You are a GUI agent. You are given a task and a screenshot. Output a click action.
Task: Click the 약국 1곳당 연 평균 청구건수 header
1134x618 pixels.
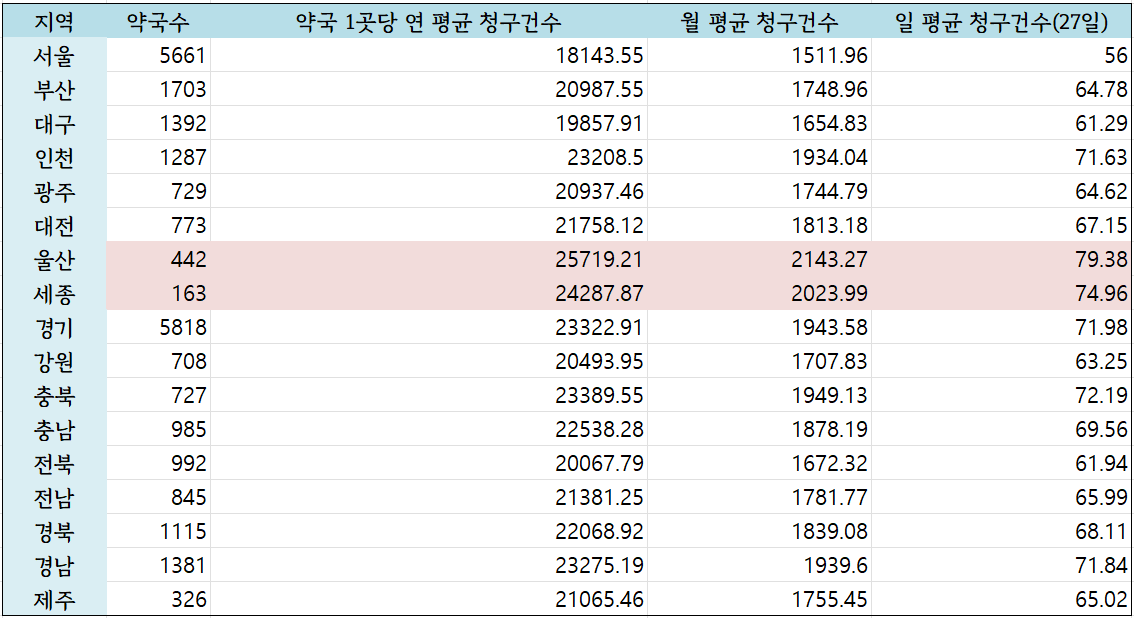click(430, 22)
